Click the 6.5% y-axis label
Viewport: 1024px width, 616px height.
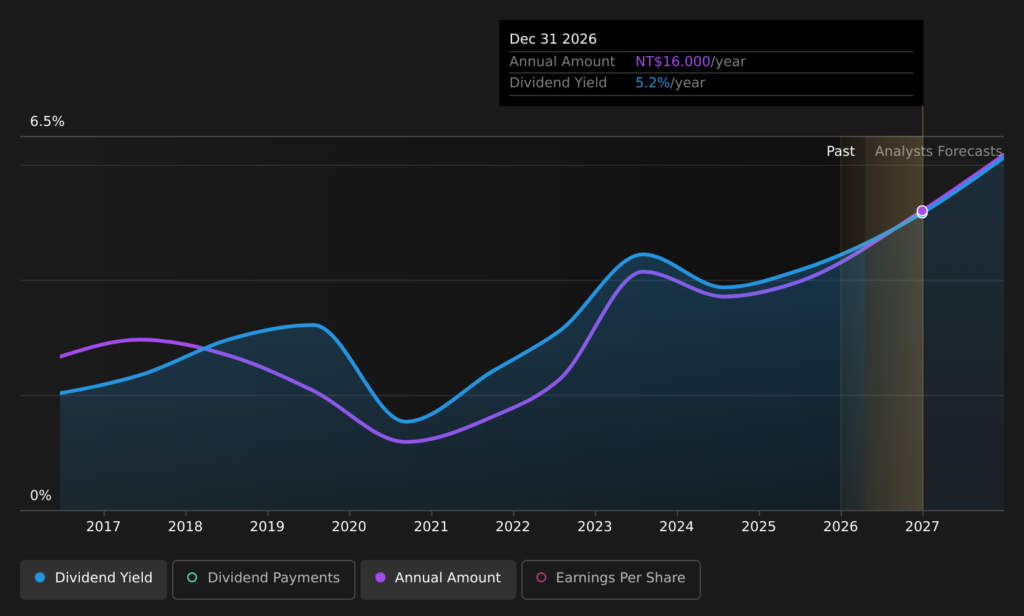tap(47, 122)
